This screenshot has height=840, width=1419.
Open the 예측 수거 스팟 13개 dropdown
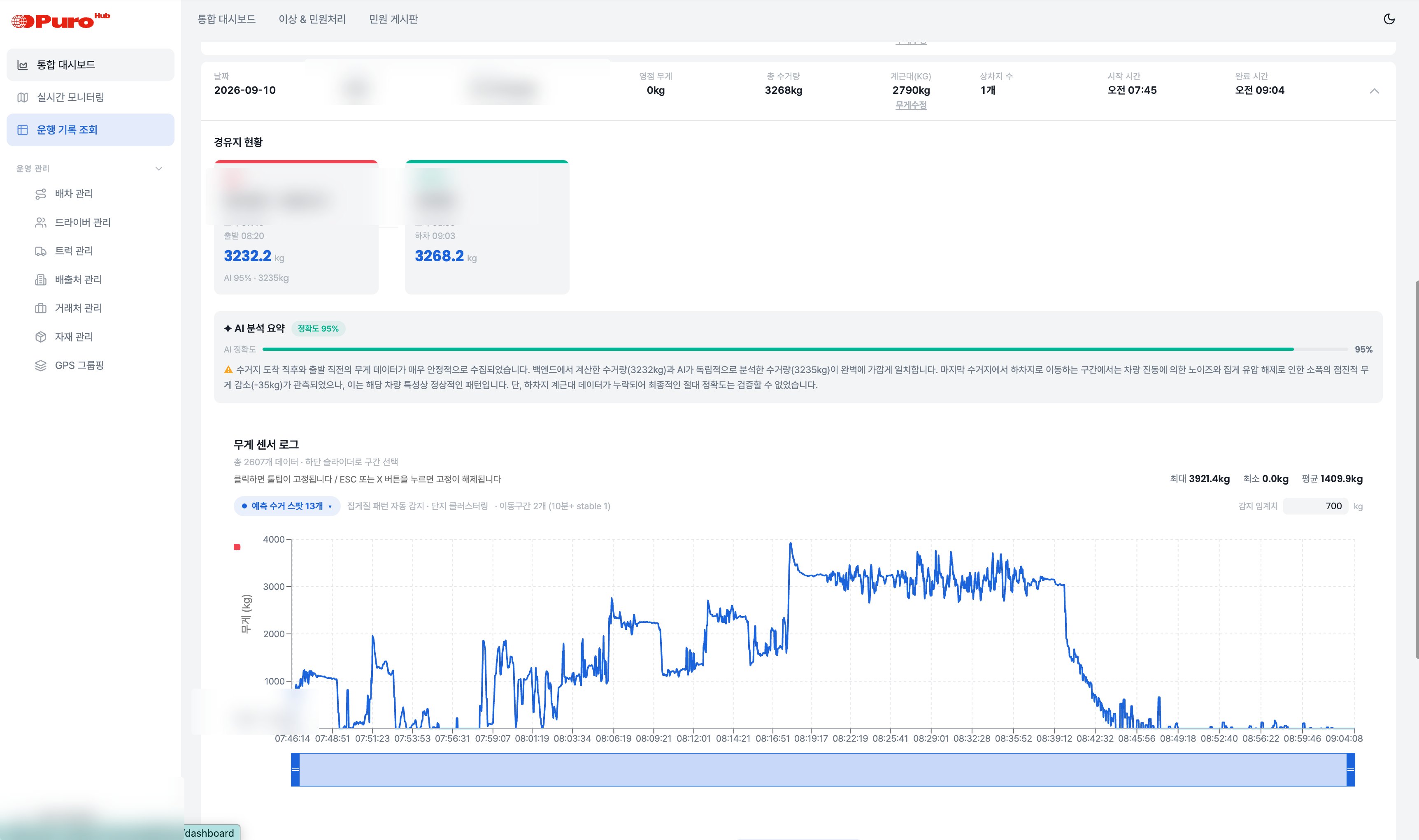click(287, 506)
